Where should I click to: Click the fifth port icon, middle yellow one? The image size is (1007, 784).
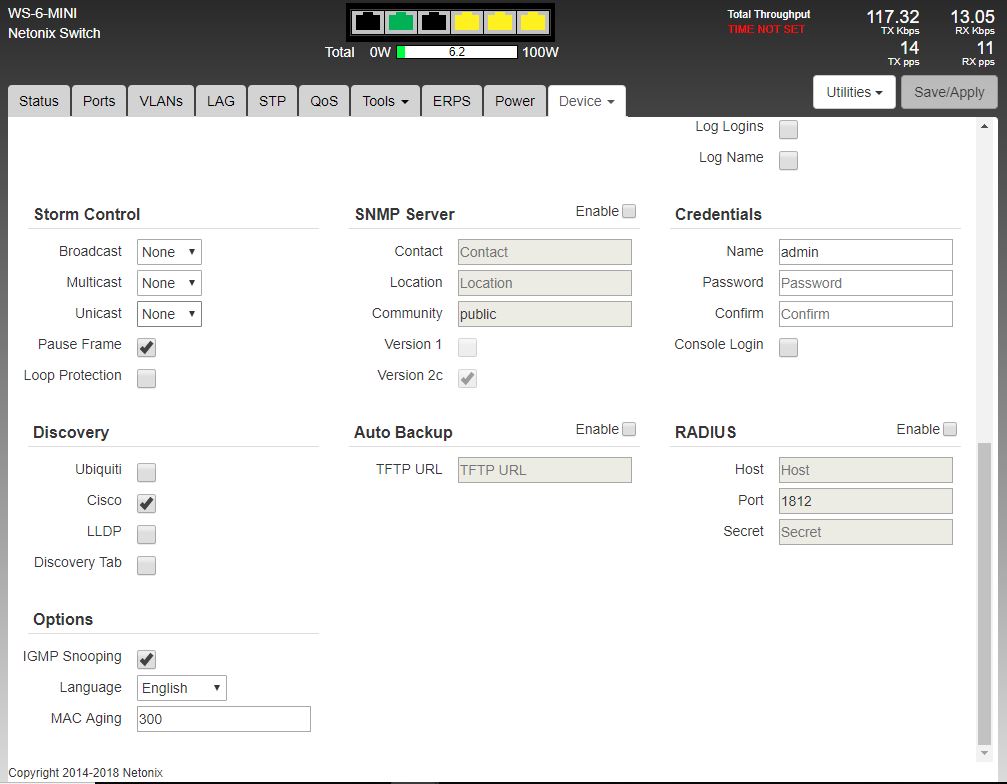point(500,21)
